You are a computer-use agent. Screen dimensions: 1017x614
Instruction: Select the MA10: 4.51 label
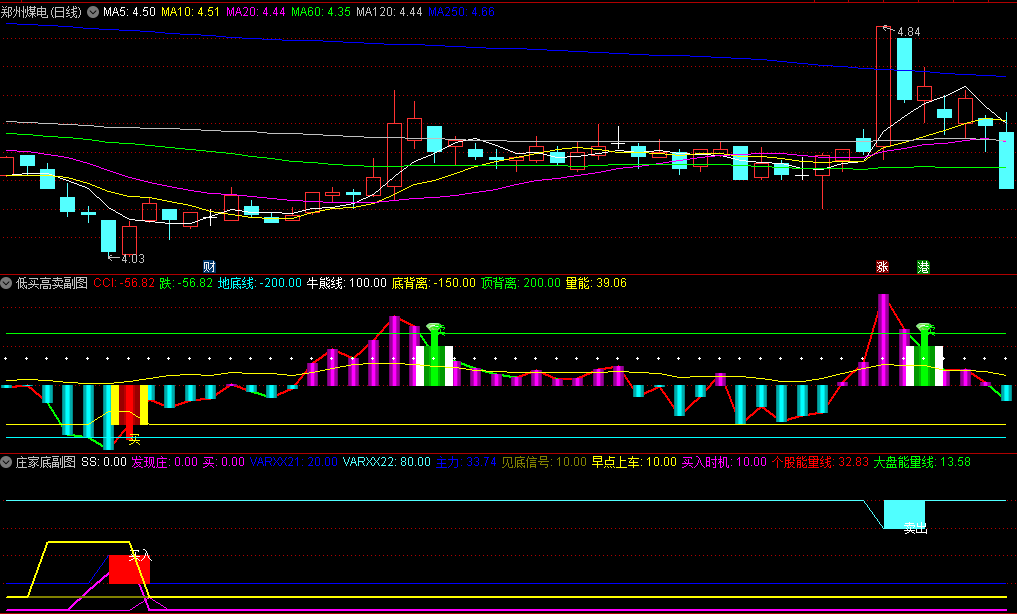[190, 12]
